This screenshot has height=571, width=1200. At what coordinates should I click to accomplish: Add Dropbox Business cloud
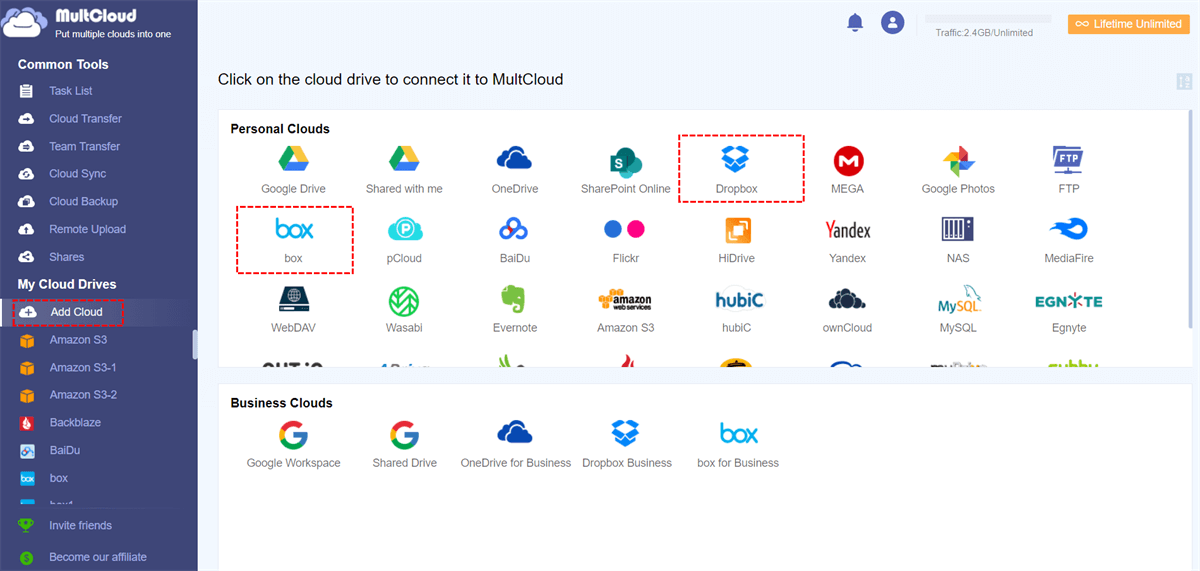tap(626, 444)
